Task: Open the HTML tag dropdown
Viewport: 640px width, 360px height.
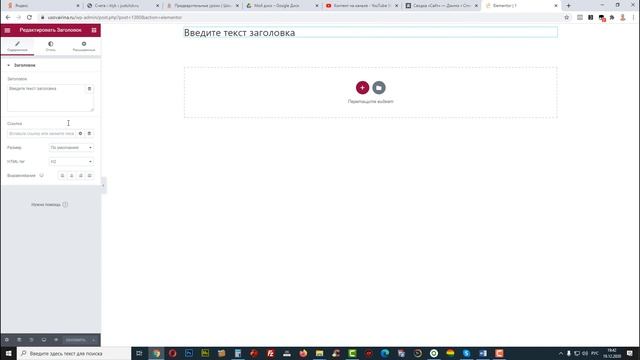Action: [71, 162]
